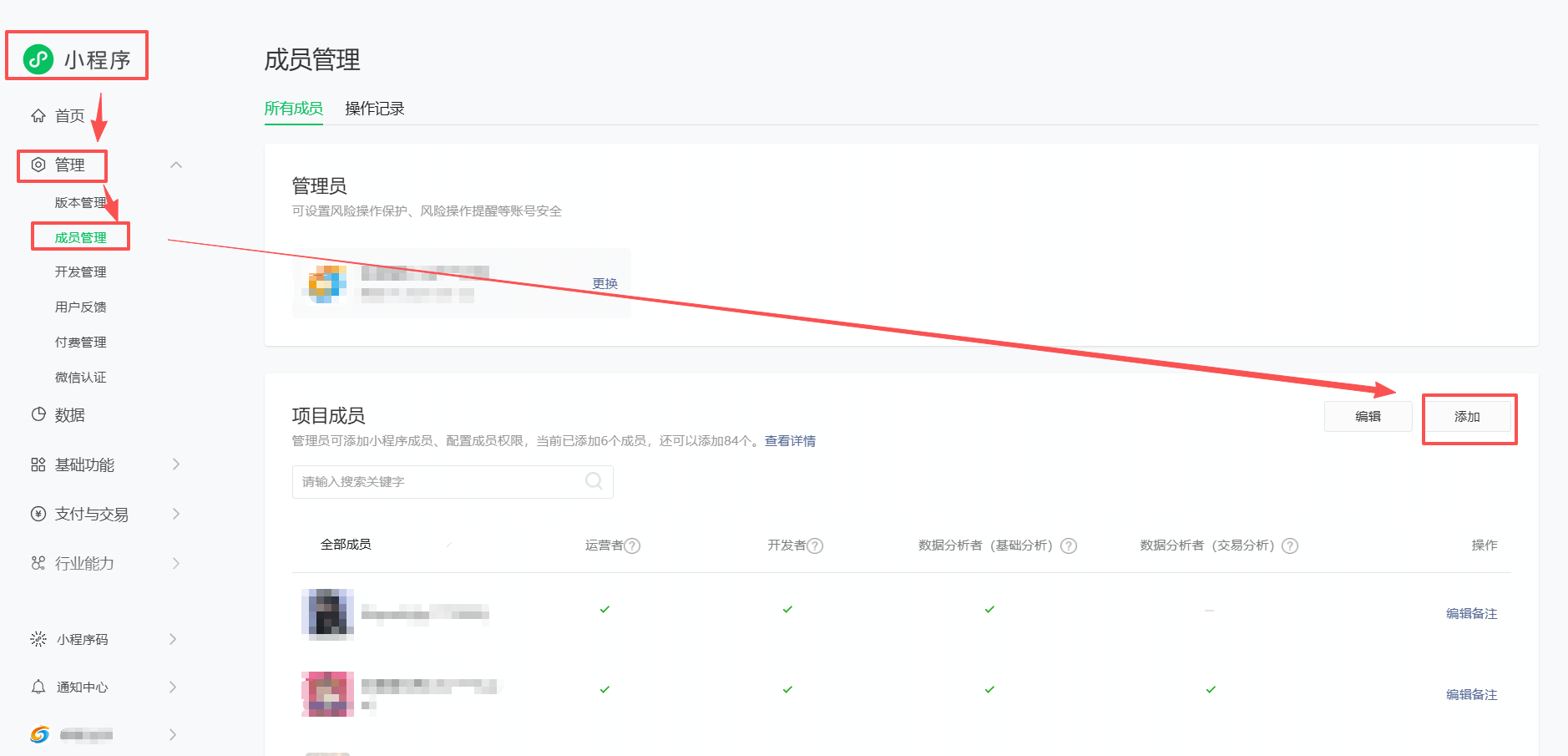Expand the 基础功能 menu chevron
1568x756 pixels.
click(x=176, y=464)
